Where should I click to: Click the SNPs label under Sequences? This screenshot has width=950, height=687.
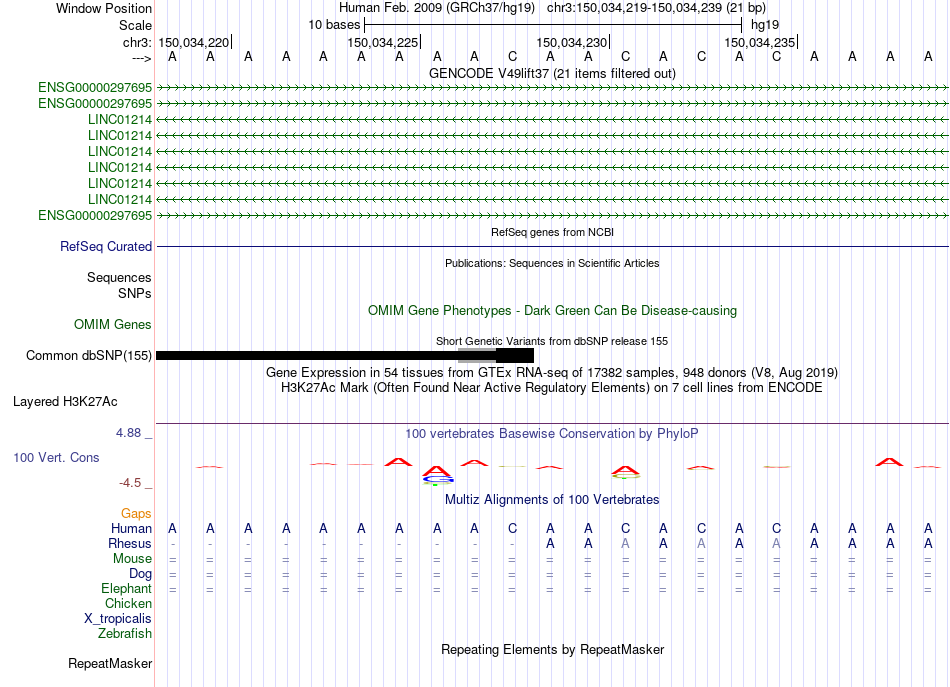(135, 293)
